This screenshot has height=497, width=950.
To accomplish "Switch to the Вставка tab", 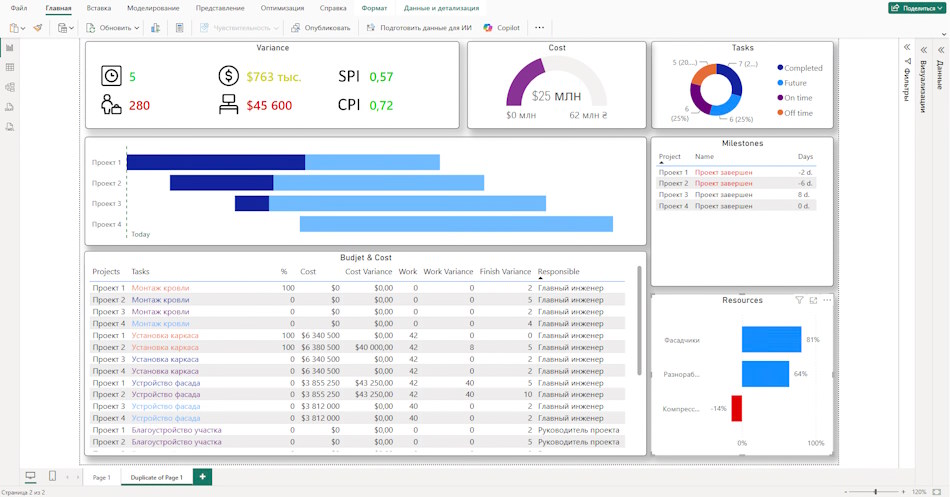I will 99,8.
